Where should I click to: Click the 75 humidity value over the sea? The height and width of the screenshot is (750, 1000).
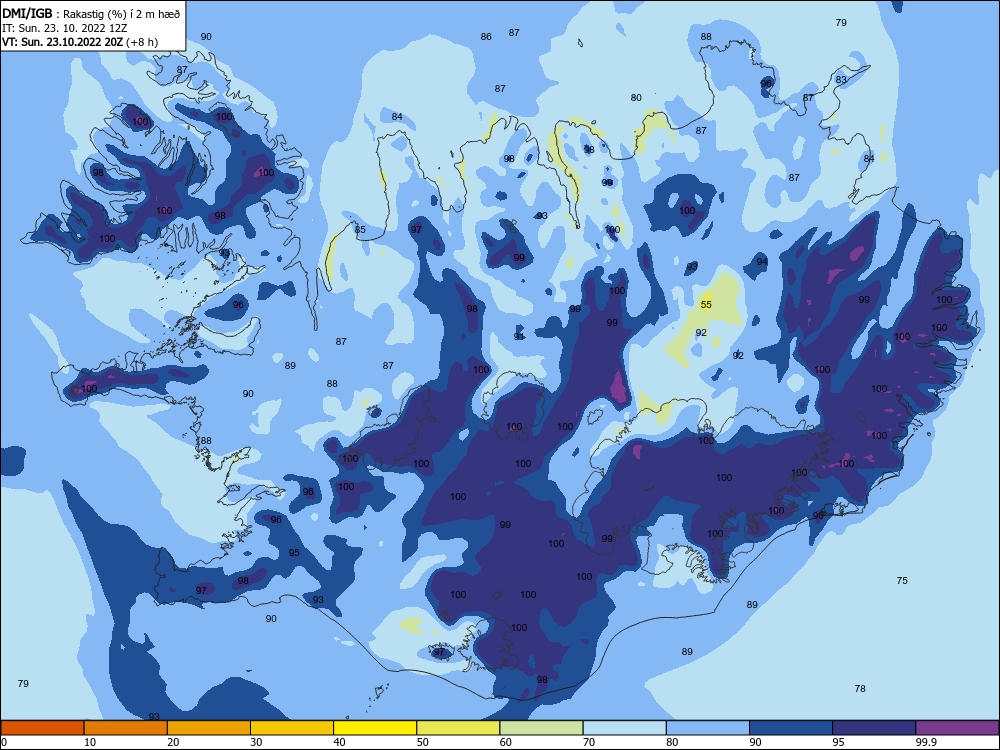902,580
